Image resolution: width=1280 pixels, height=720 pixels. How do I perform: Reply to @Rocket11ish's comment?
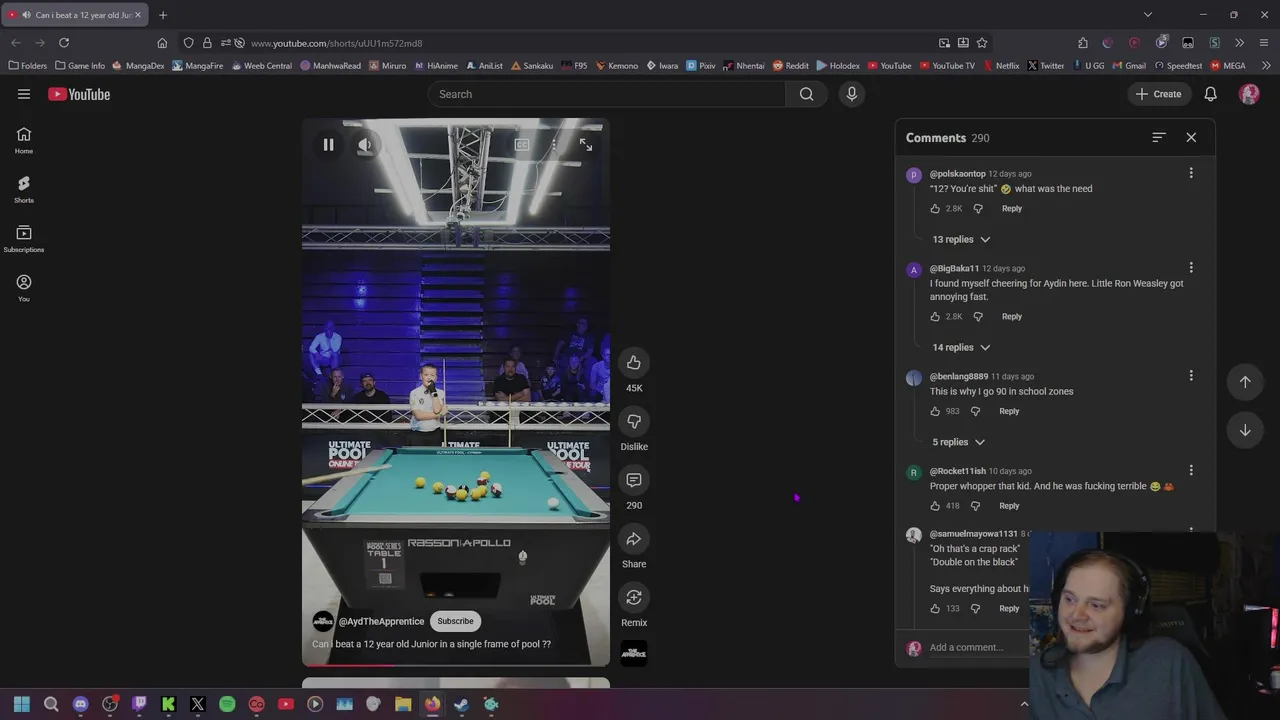[1009, 506]
